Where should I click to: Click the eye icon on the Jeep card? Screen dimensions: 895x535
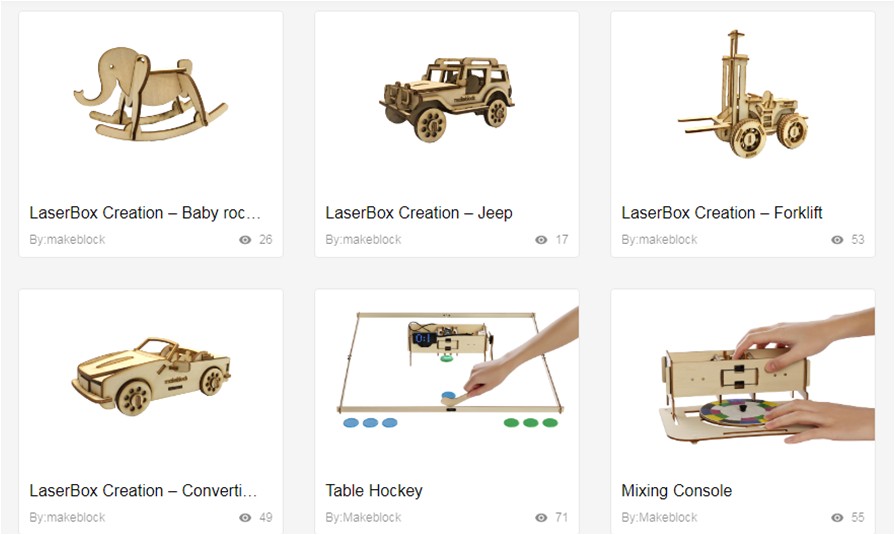point(541,240)
